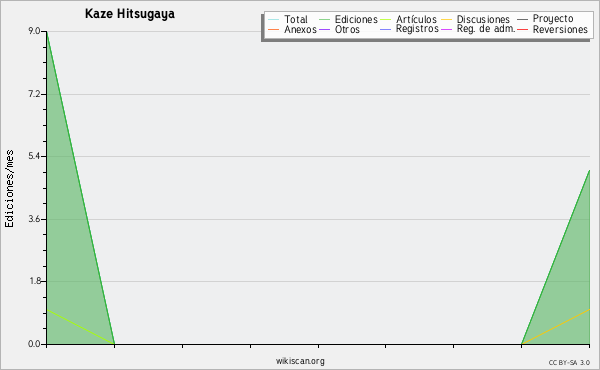Click the light blue Total line swatch

[274, 19]
